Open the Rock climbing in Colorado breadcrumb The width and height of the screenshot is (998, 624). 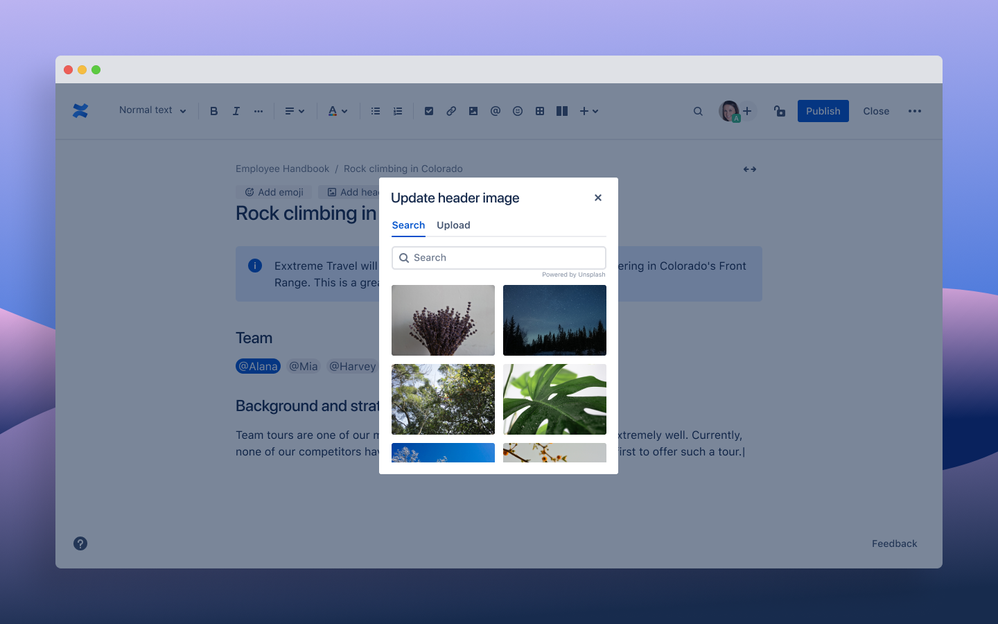(403, 169)
